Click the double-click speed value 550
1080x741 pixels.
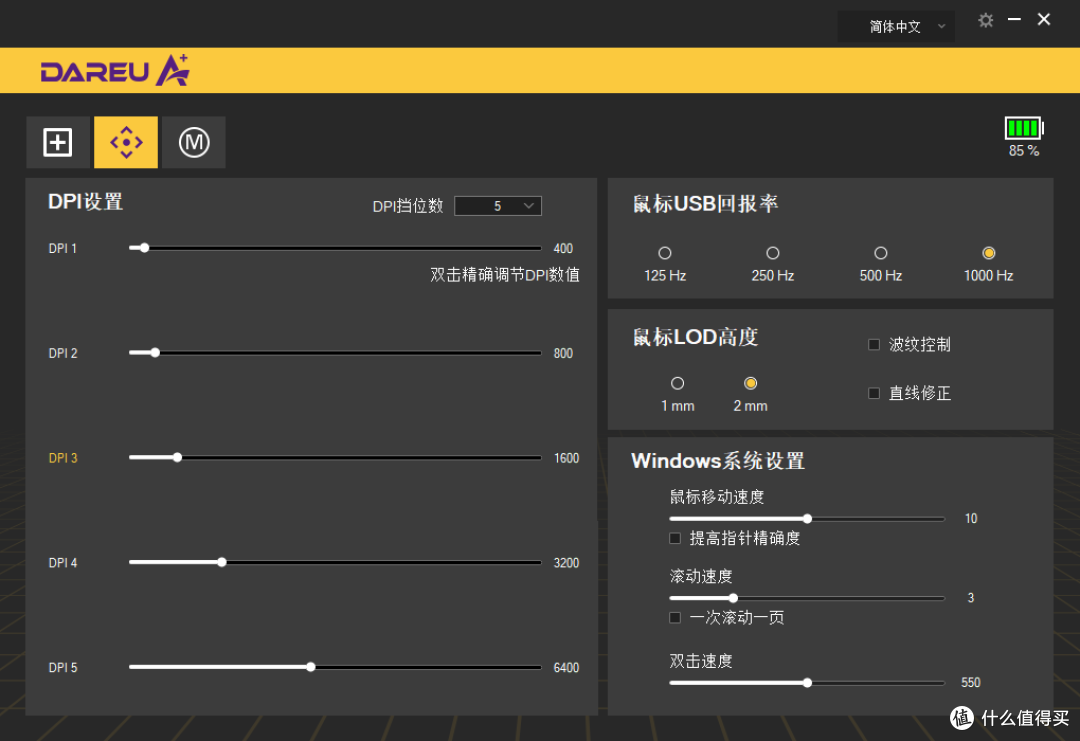coord(970,682)
